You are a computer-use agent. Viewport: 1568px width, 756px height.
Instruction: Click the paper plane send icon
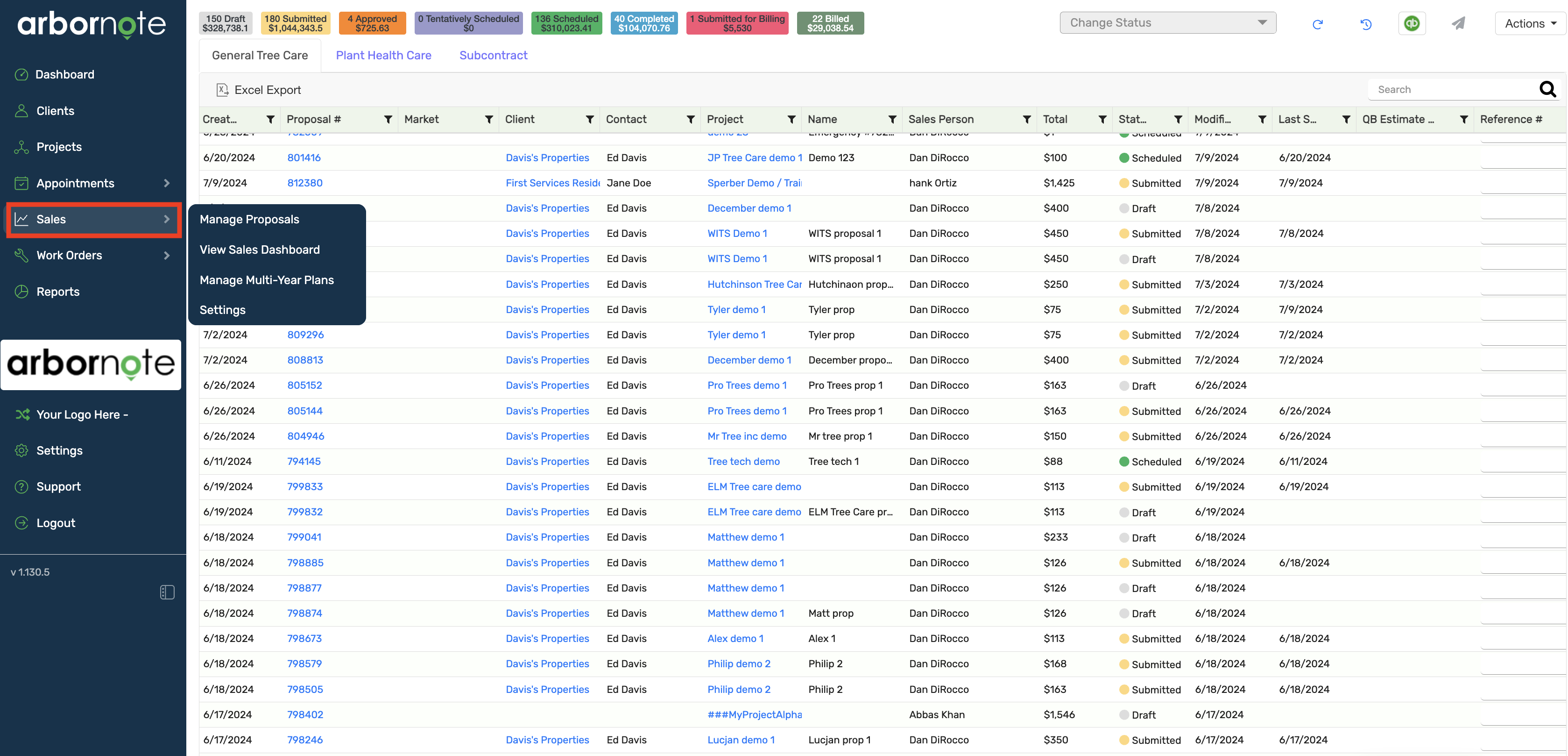click(x=1458, y=24)
